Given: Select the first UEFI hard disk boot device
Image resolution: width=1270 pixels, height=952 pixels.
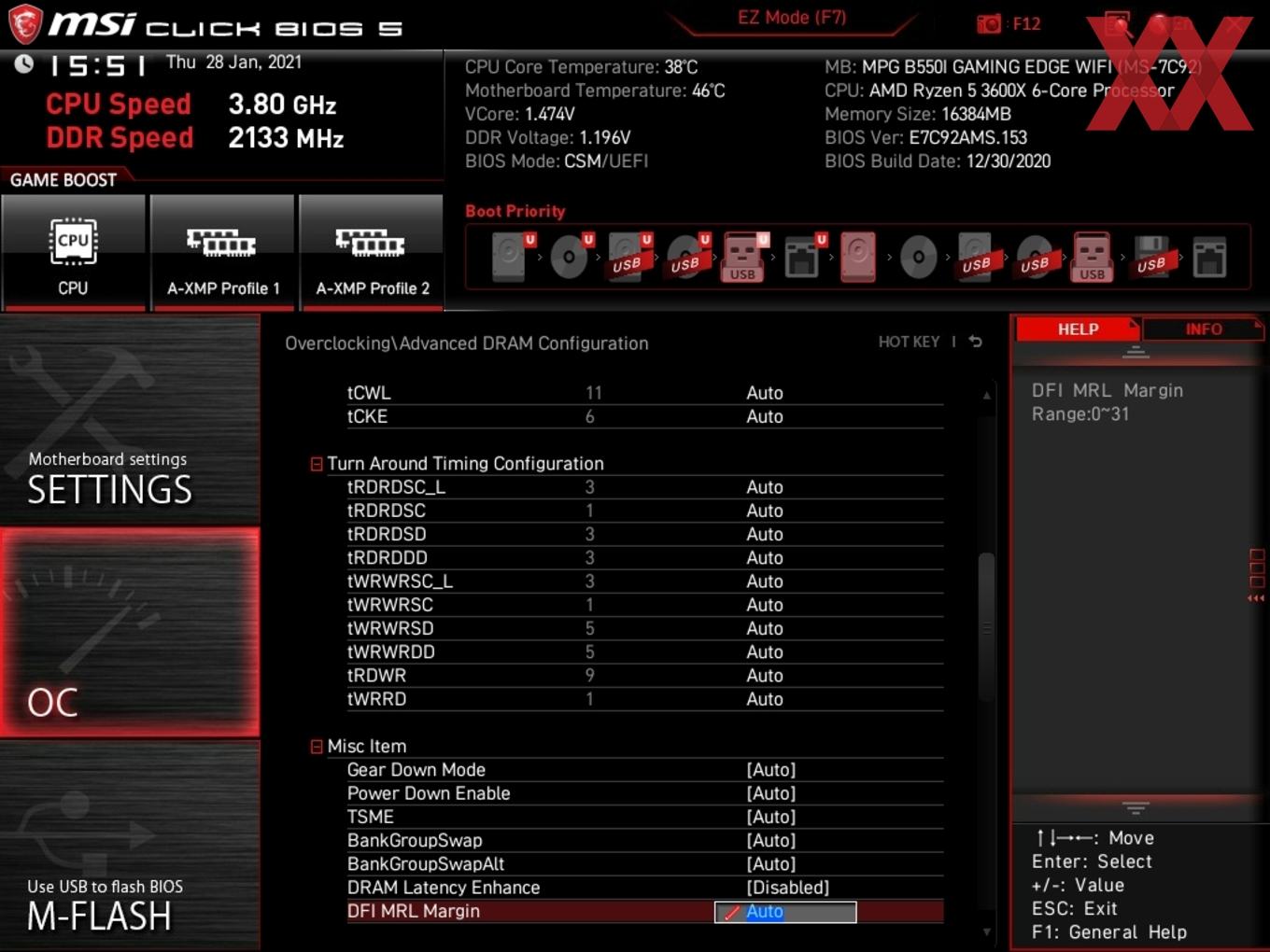Looking at the screenshot, I should click(x=511, y=257).
